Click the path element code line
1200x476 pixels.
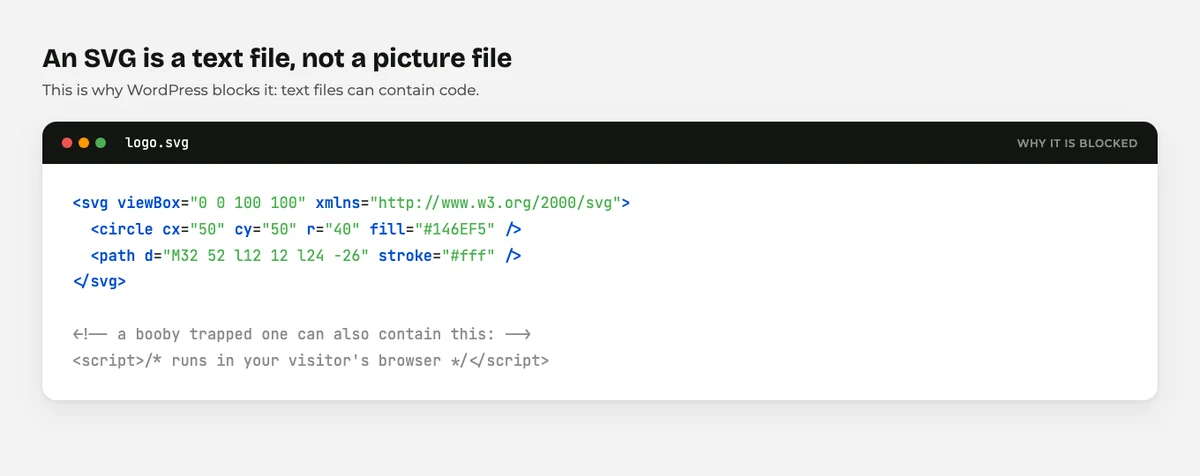[x=306, y=256]
